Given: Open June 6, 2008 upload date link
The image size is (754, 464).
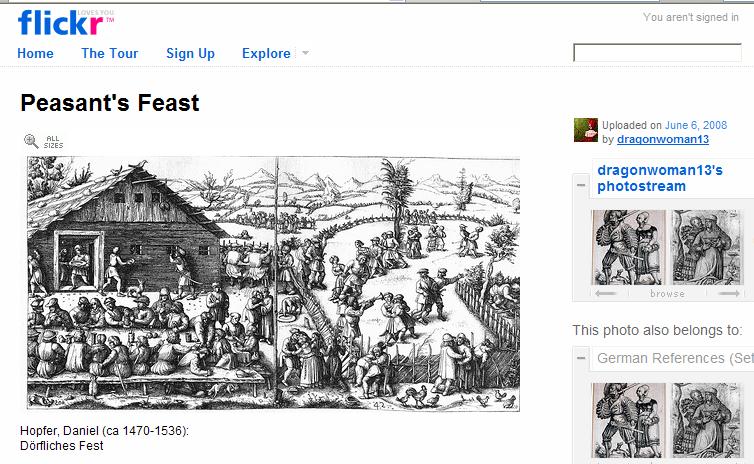Looking at the screenshot, I should coord(696,125).
